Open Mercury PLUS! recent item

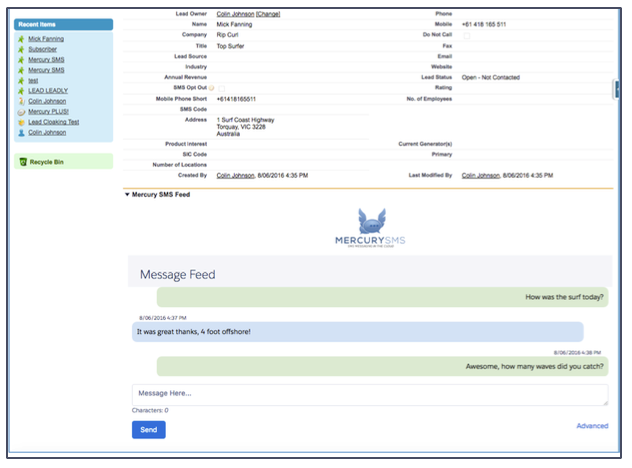click(48, 112)
